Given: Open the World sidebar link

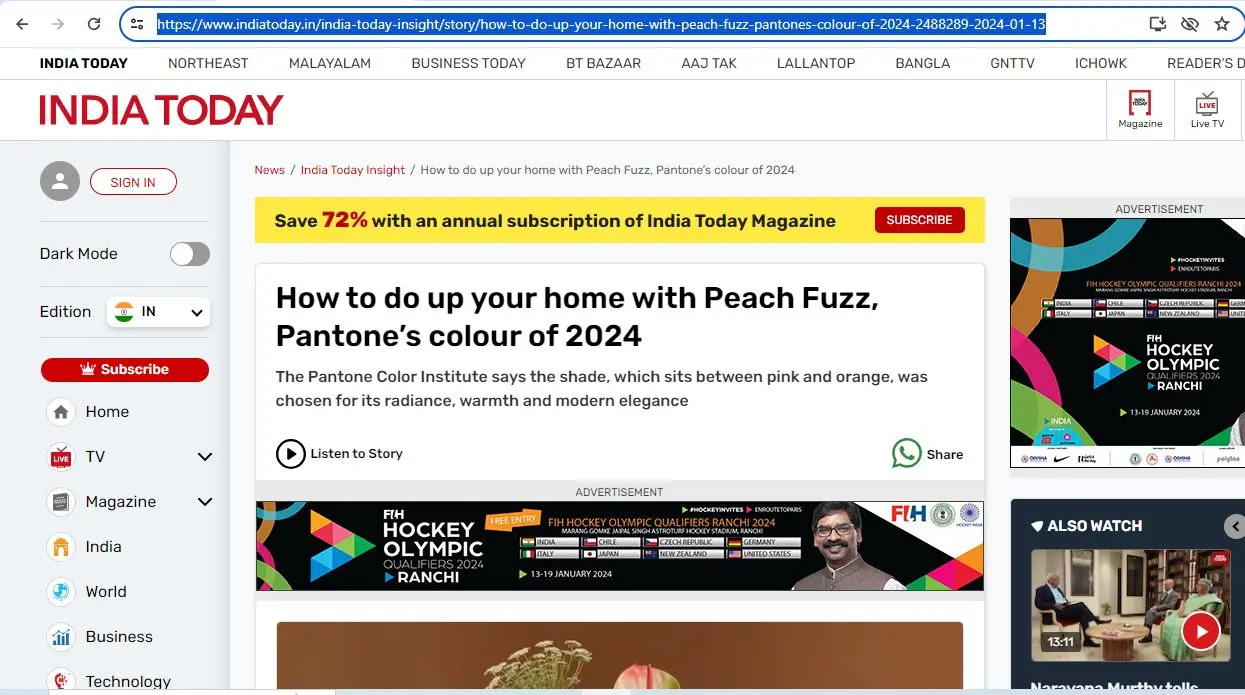Looking at the screenshot, I should coord(106,592).
